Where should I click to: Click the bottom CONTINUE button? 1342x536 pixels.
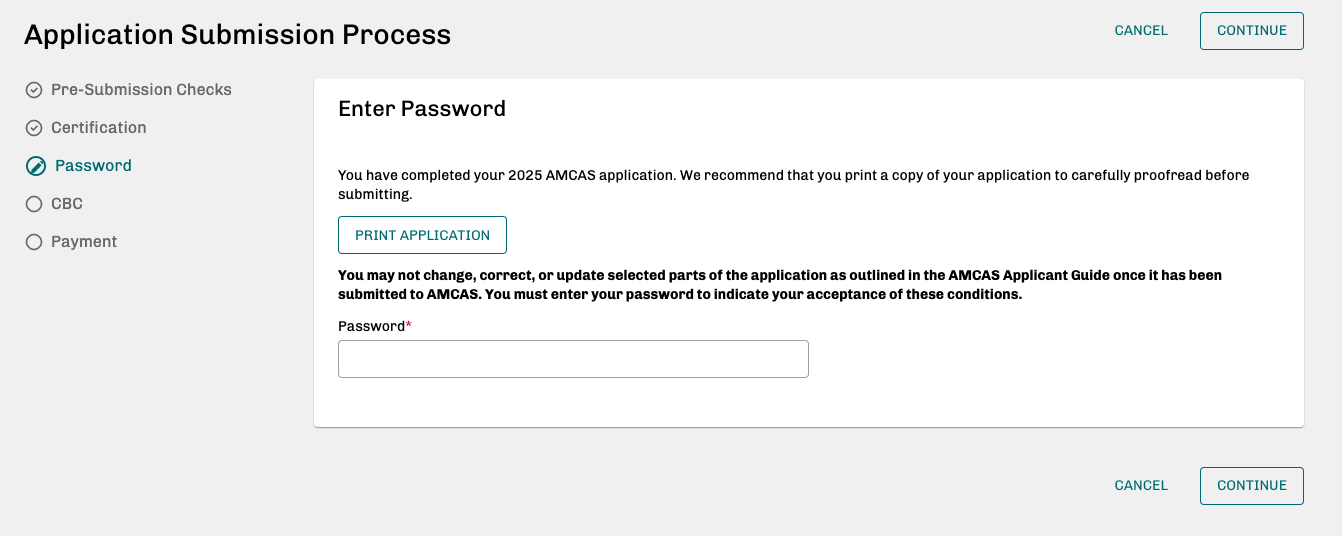(x=1251, y=485)
